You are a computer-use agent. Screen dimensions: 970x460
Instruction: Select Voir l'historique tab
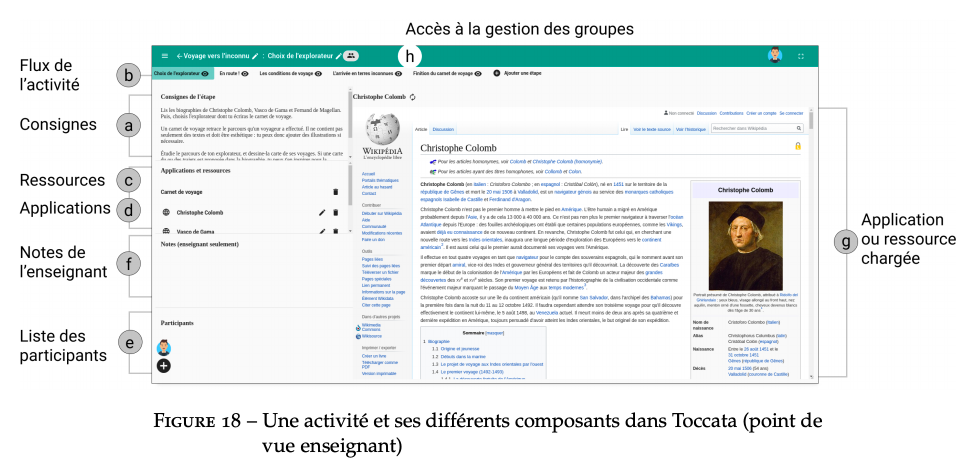(691, 129)
